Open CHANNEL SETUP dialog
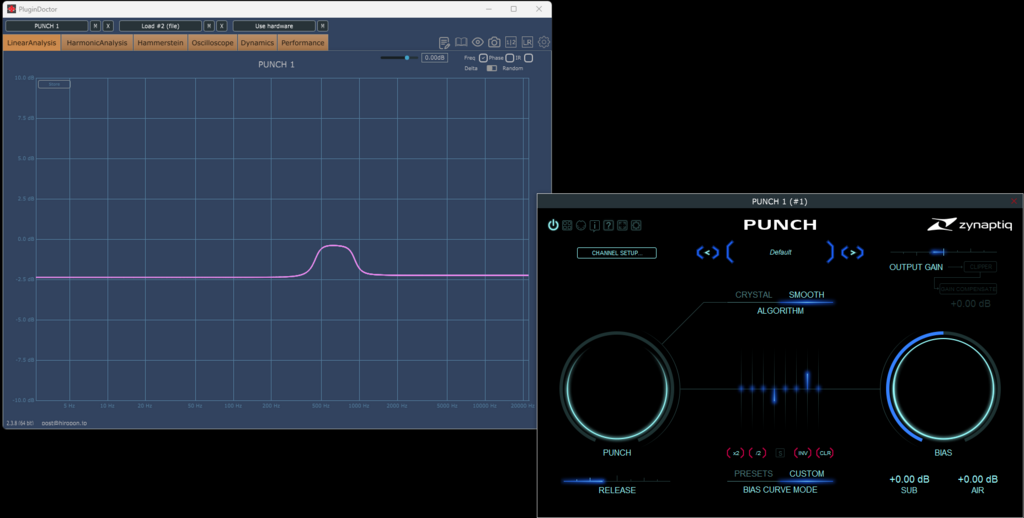1024x518 pixels. pyautogui.click(x=616, y=253)
